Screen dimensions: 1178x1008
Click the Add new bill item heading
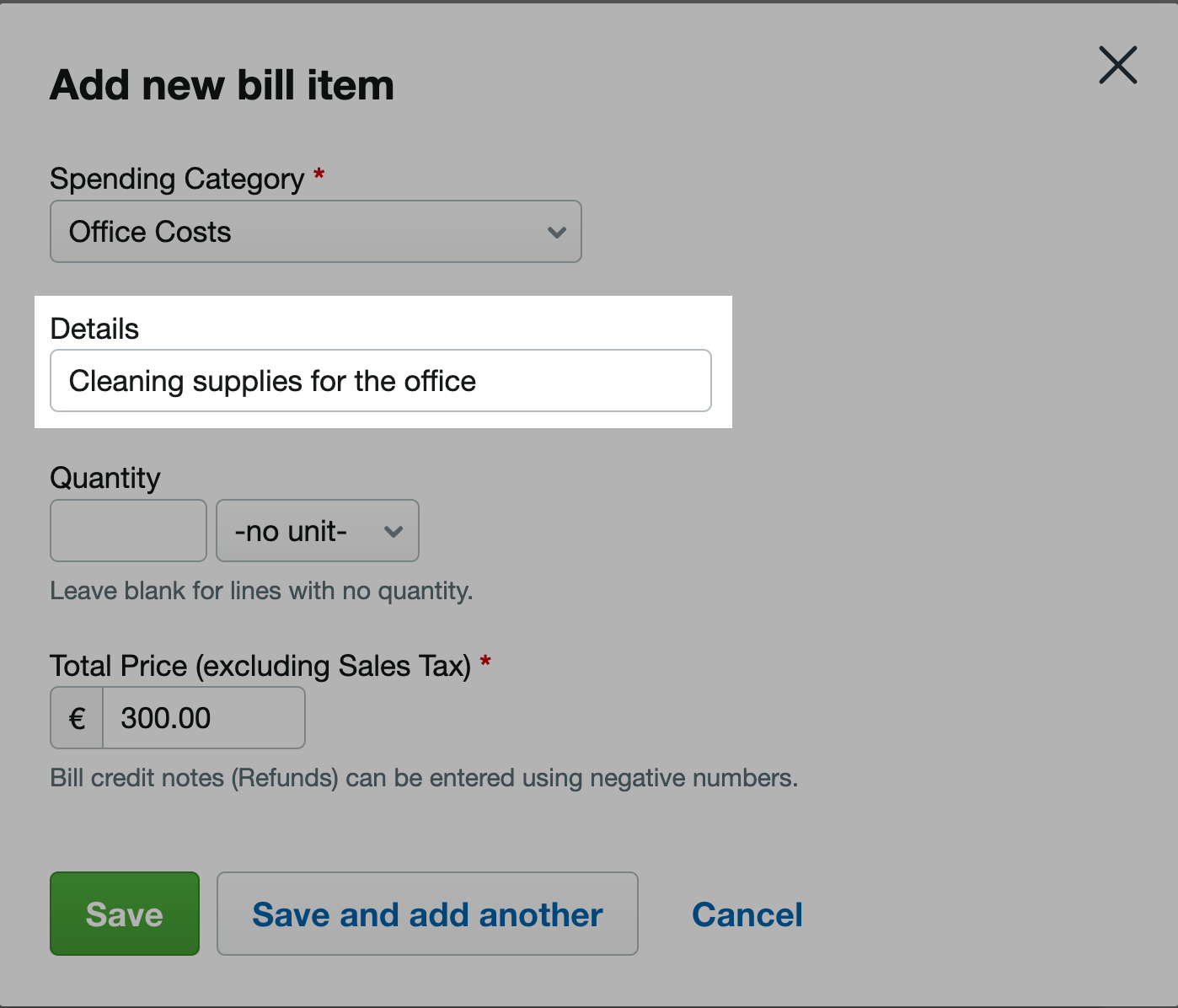(222, 85)
